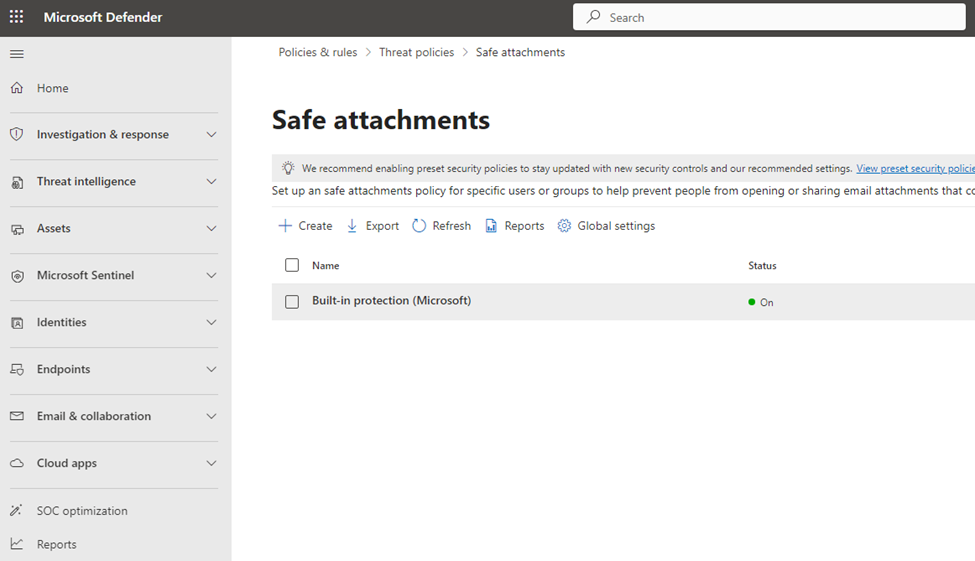
Task: Go to Policies & rules breadcrumb
Action: click(318, 52)
